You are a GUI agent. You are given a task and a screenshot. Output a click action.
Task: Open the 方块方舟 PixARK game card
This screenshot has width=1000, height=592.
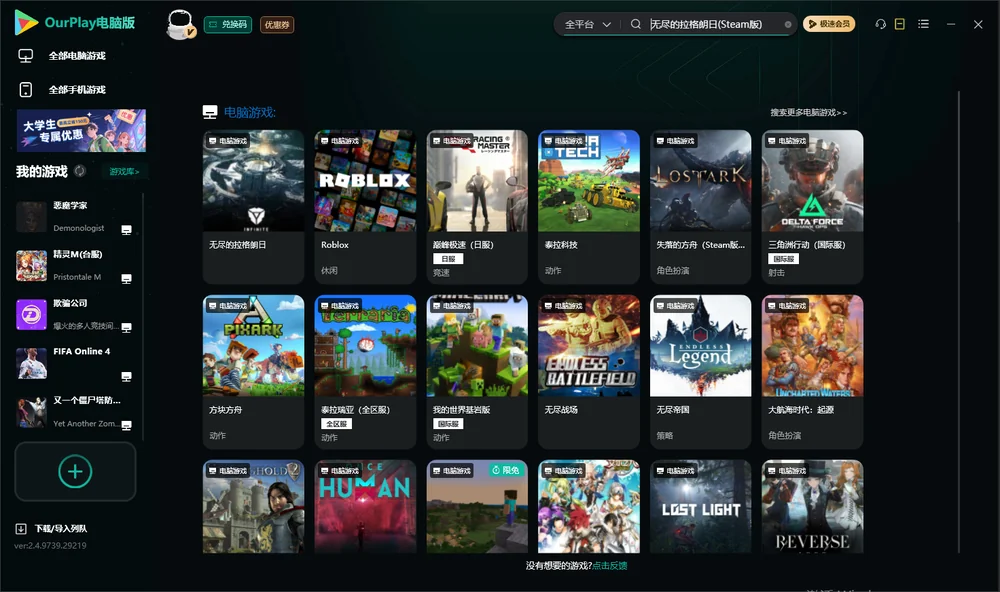coord(253,371)
